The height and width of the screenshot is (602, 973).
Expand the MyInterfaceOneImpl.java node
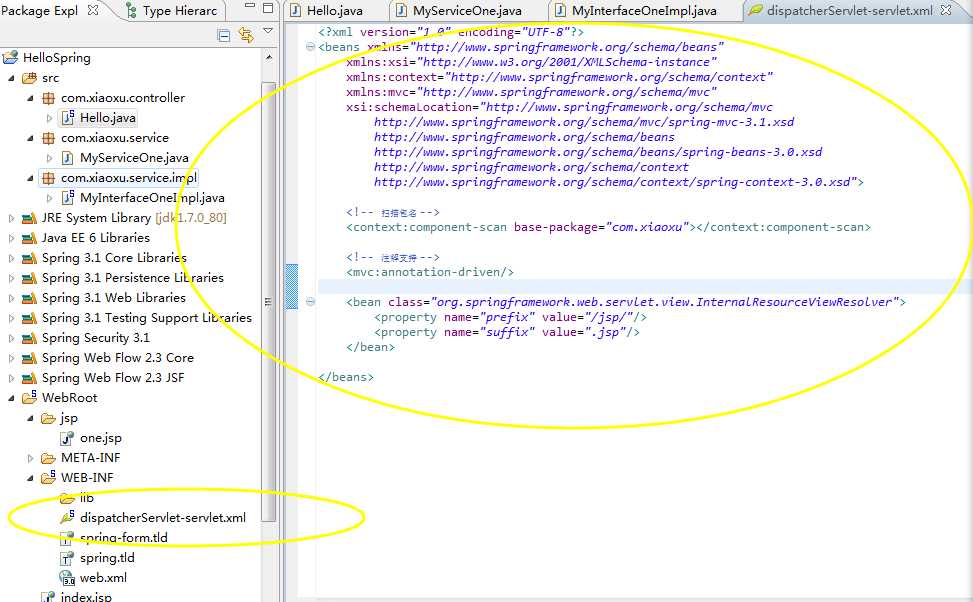point(50,198)
